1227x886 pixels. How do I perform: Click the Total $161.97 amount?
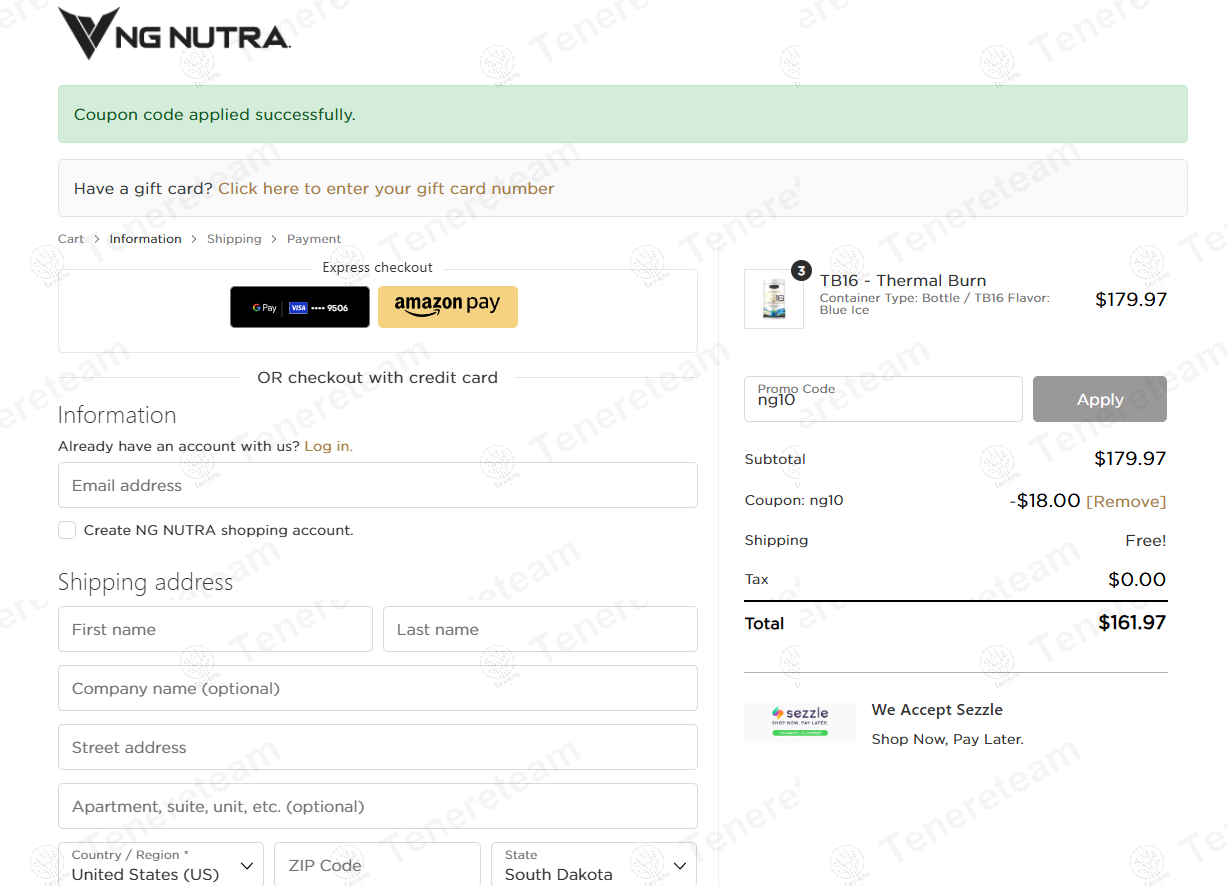(1132, 622)
